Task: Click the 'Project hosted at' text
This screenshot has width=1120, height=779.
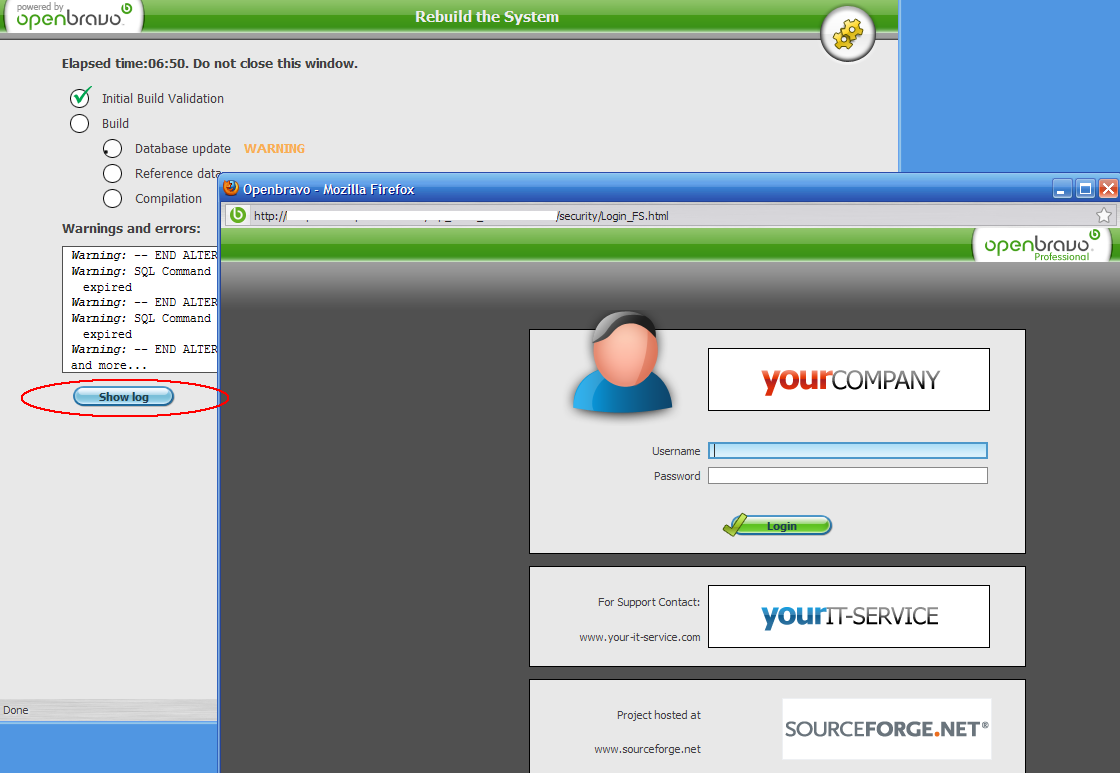Action: [x=659, y=715]
